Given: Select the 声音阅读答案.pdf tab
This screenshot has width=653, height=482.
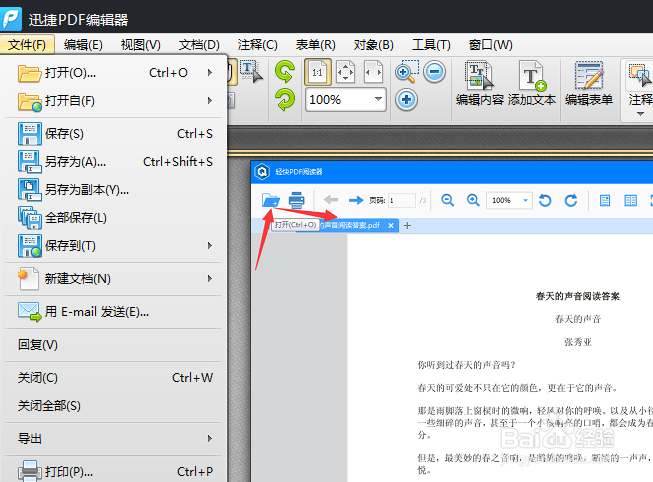Looking at the screenshot, I should (348, 225).
